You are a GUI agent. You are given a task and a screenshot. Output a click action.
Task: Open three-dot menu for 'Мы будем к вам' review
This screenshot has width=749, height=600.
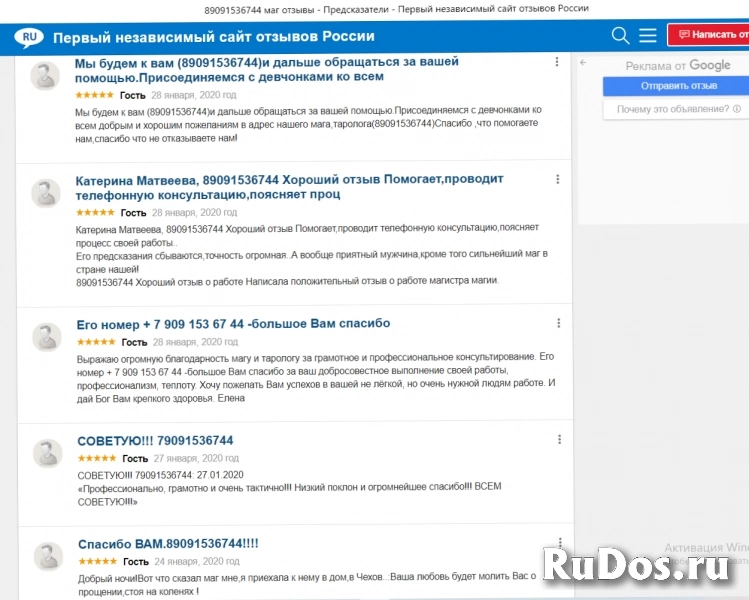tap(557, 62)
